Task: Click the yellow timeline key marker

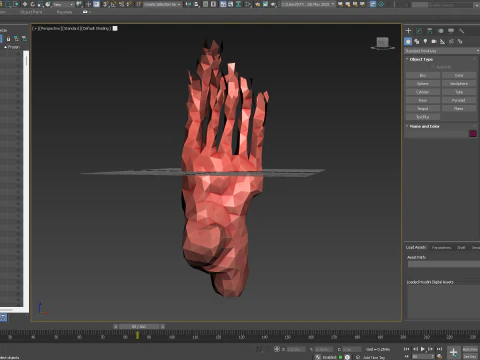Action: pos(137,335)
